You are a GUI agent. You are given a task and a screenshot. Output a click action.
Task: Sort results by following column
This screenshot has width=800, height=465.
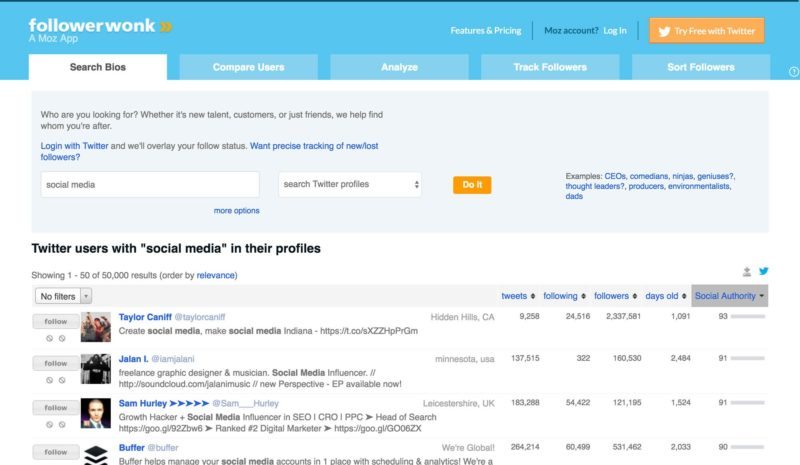564,296
